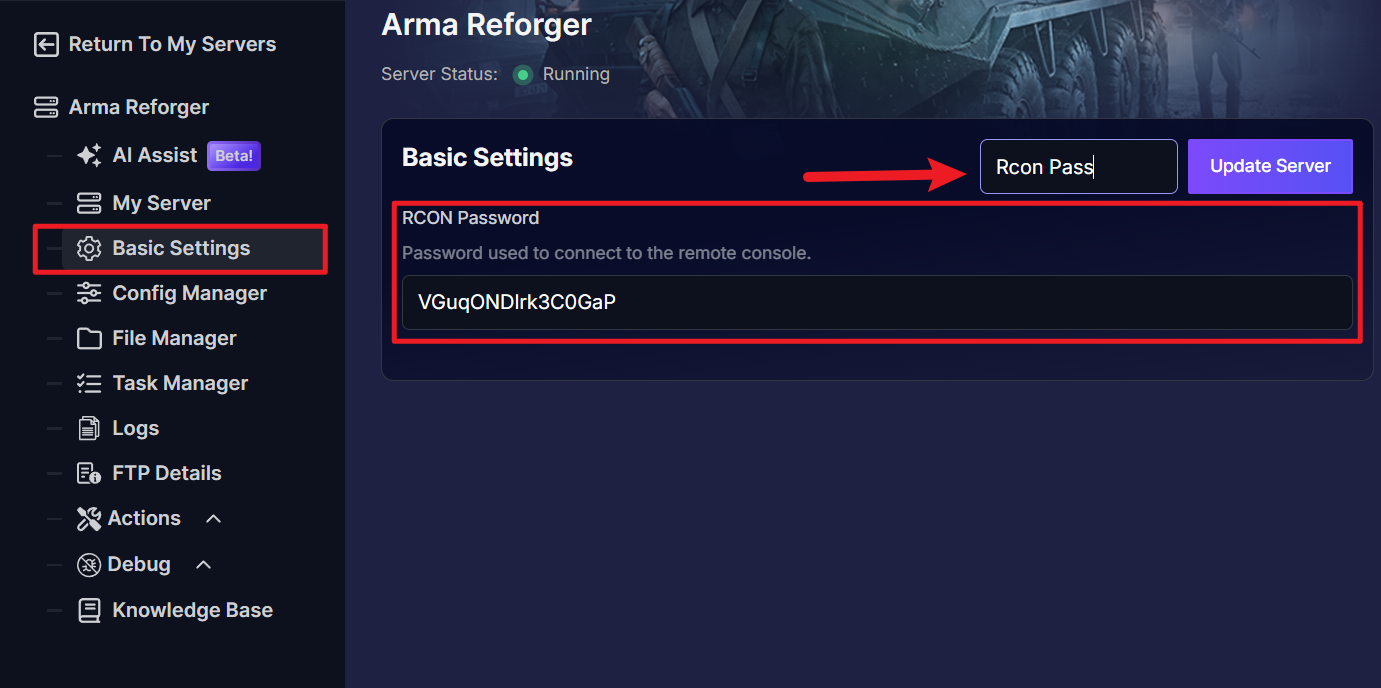Click the Update Server button

tap(1270, 166)
